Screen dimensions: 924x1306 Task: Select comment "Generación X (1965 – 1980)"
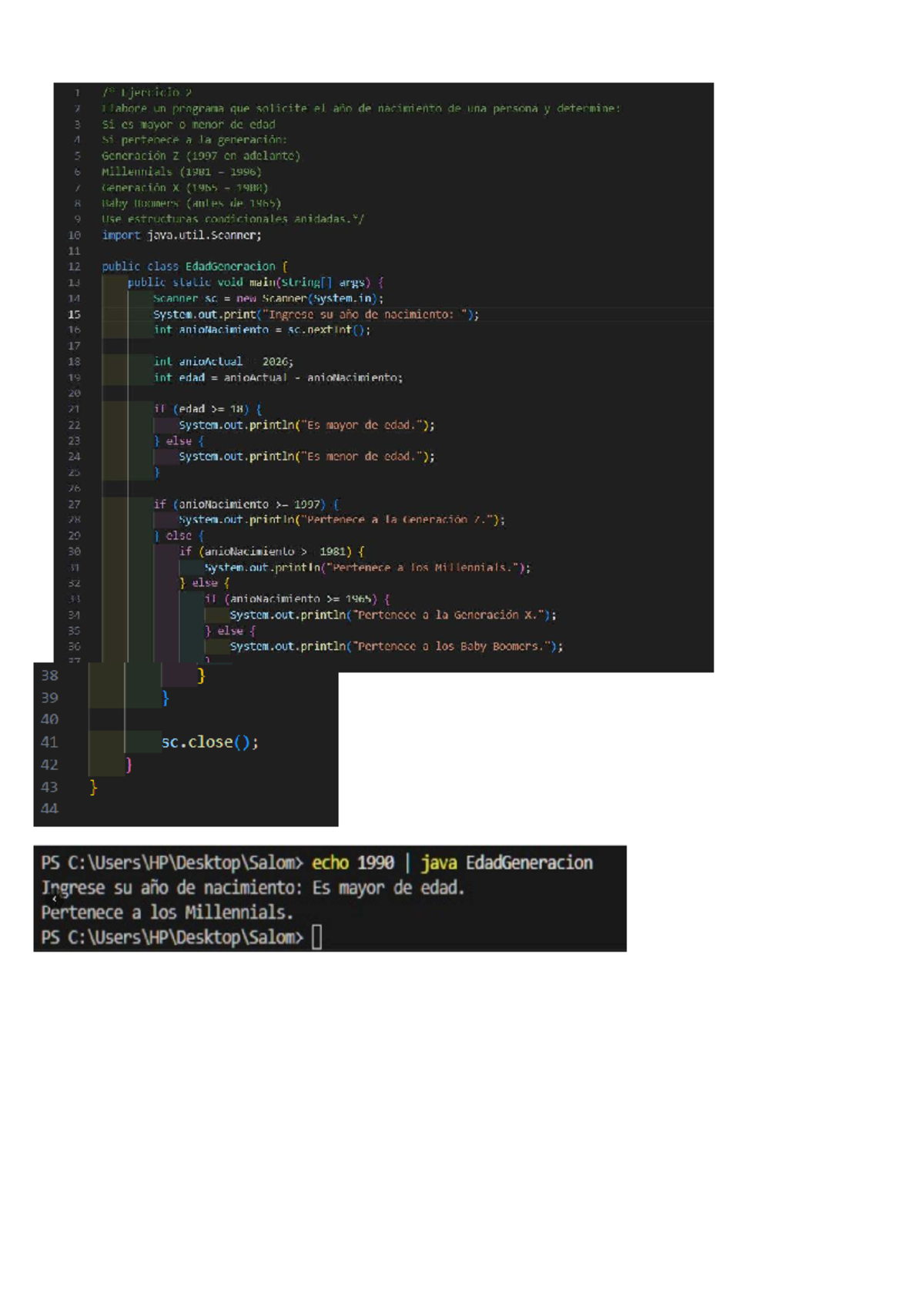(x=185, y=188)
